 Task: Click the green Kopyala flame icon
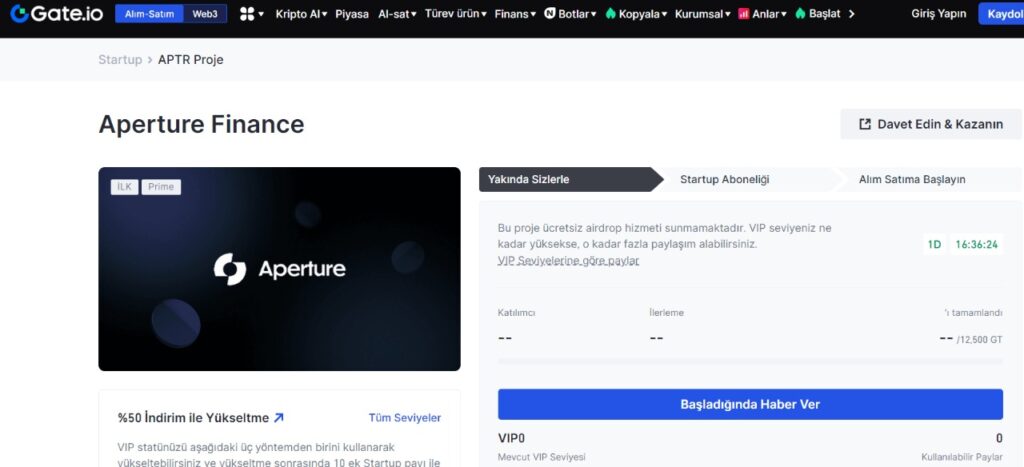[x=611, y=14]
